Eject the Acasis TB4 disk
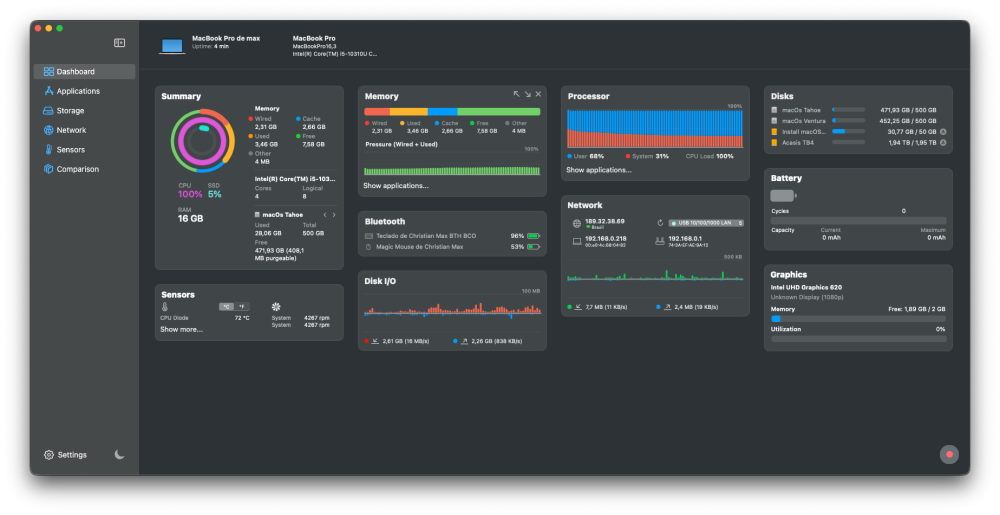This screenshot has height=515, width=1000. pos(943,143)
